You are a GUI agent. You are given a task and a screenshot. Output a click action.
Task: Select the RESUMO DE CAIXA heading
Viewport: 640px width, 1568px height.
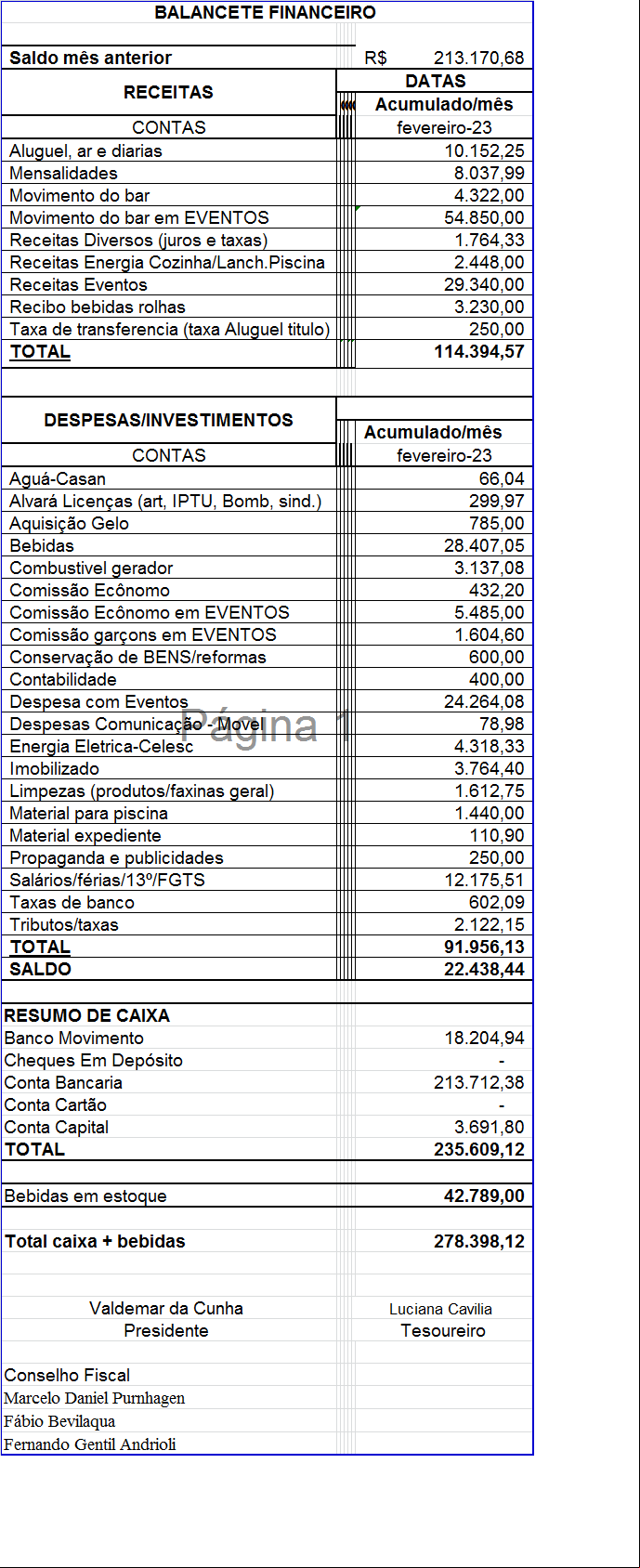pyautogui.click(x=86, y=1015)
